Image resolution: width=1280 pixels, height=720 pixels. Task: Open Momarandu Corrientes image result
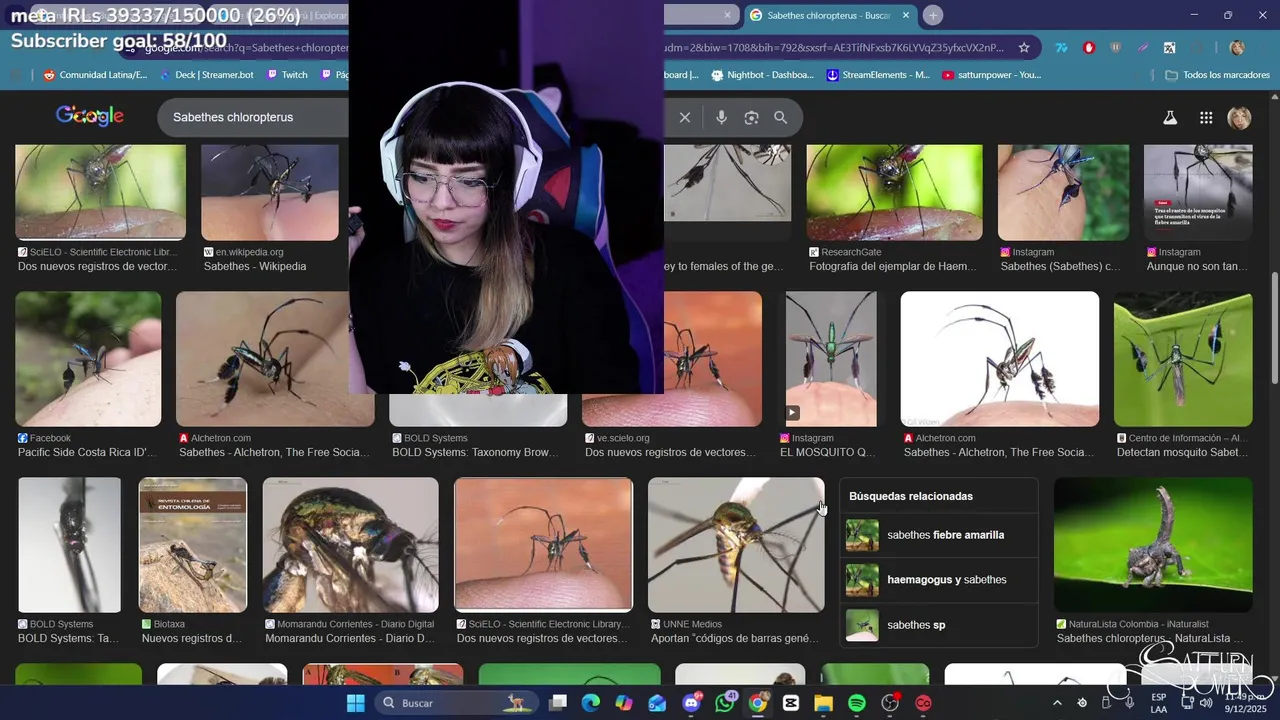tap(350, 545)
